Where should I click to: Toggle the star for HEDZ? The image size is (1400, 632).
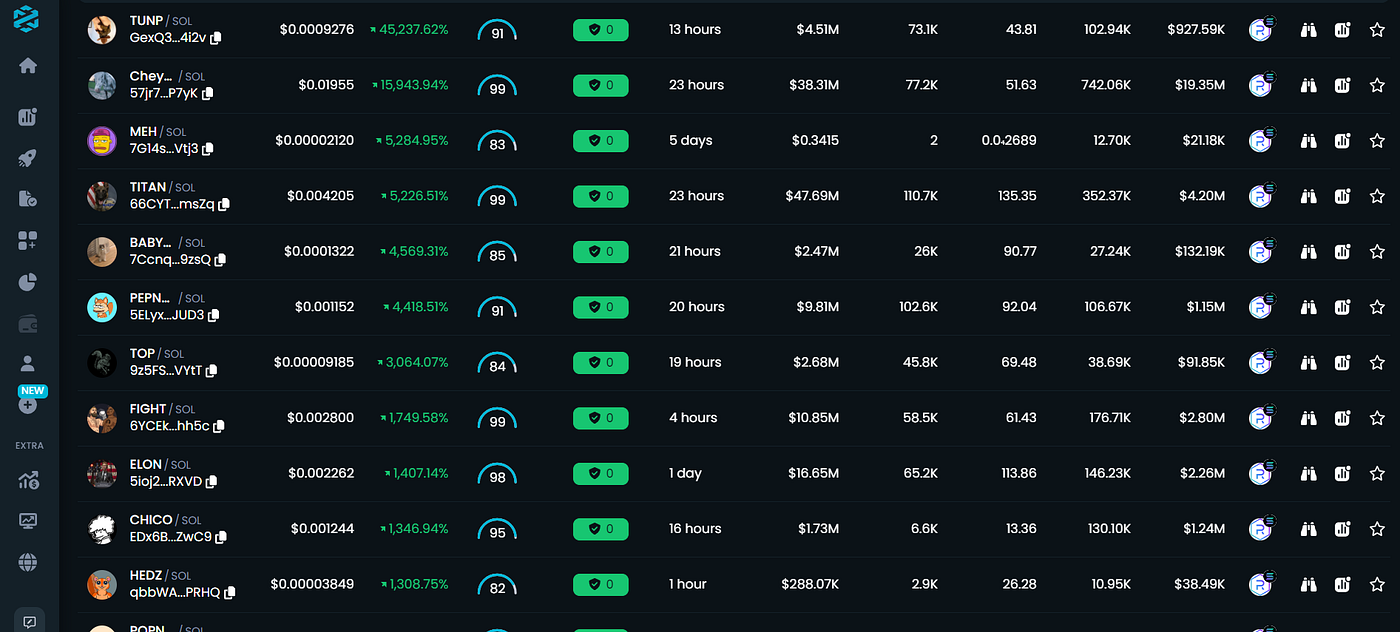(x=1377, y=584)
